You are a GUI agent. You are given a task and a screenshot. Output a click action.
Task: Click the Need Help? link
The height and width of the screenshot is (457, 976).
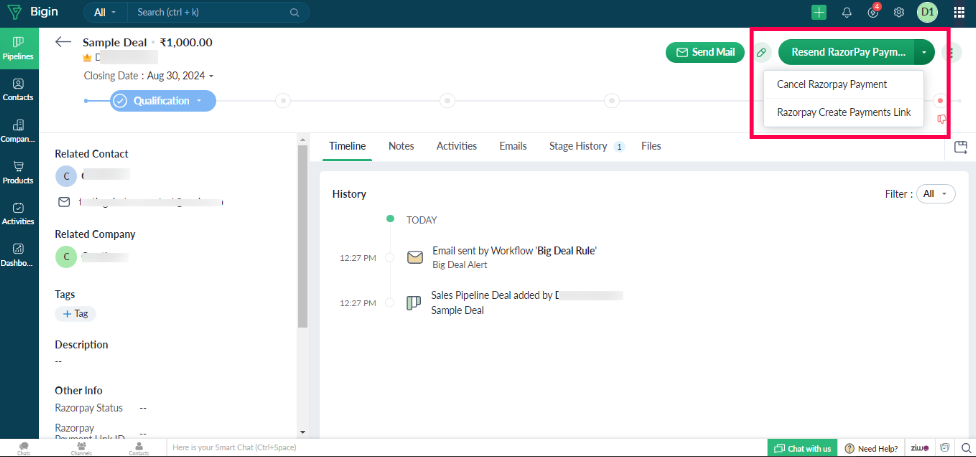coord(871,448)
